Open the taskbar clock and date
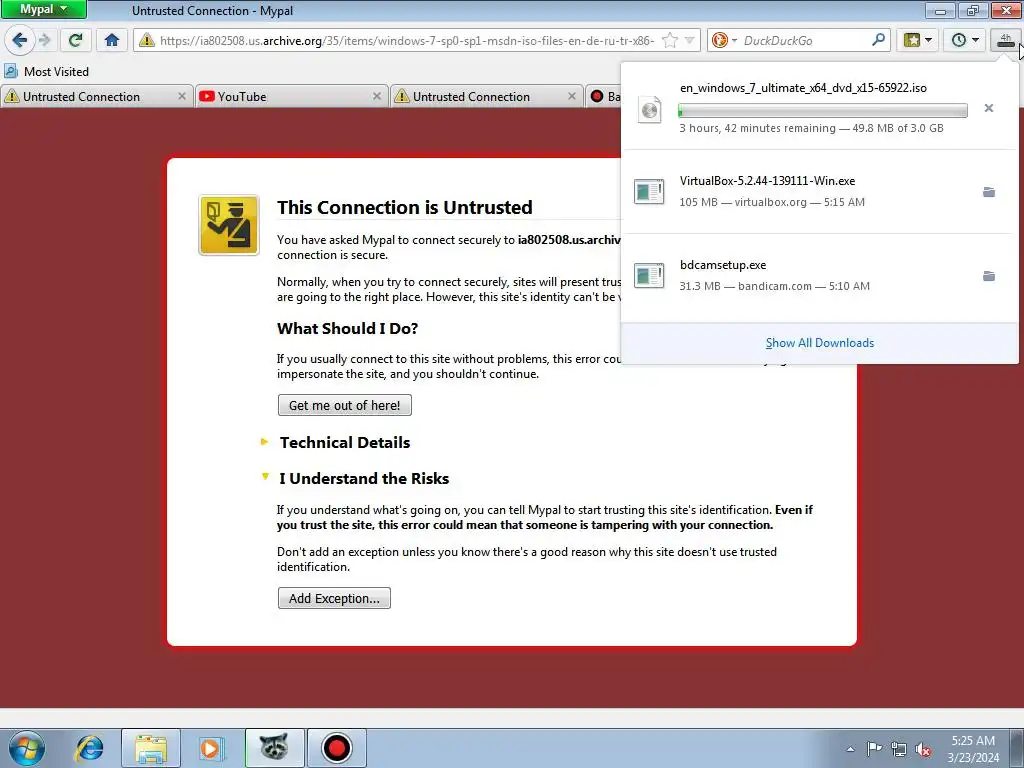This screenshot has width=1024, height=768. point(973,749)
